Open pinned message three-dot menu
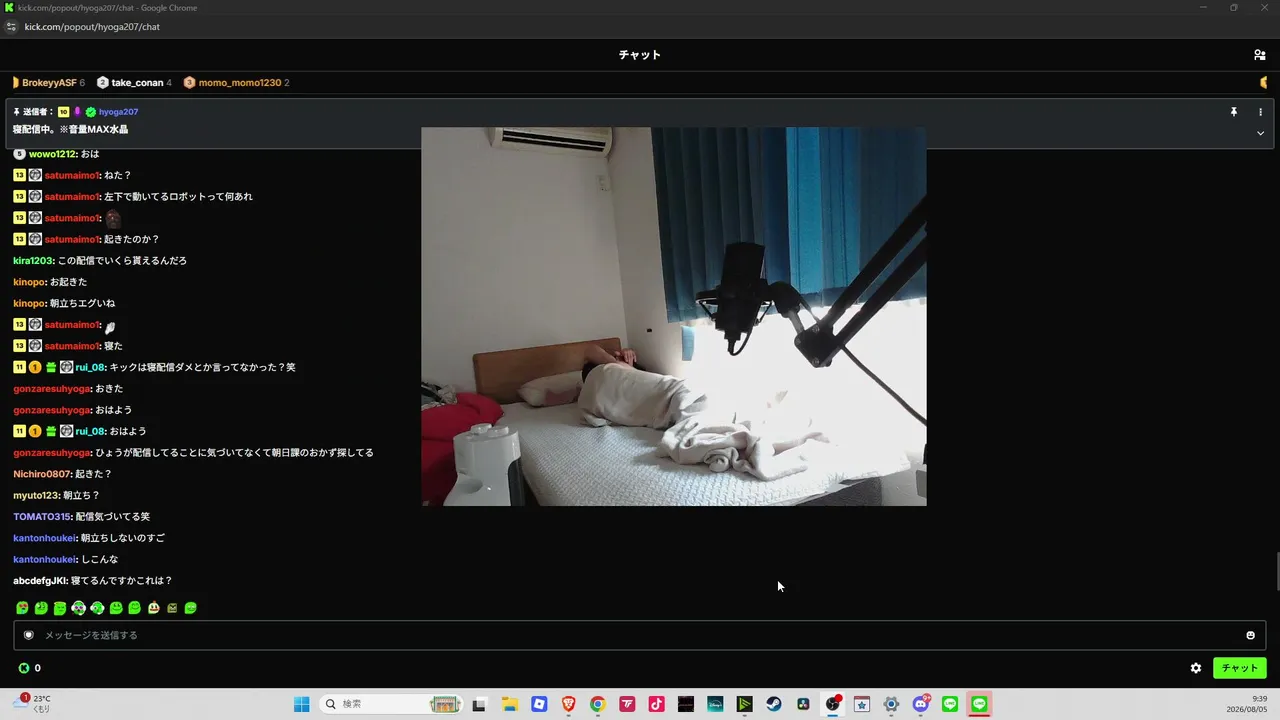 click(x=1260, y=112)
